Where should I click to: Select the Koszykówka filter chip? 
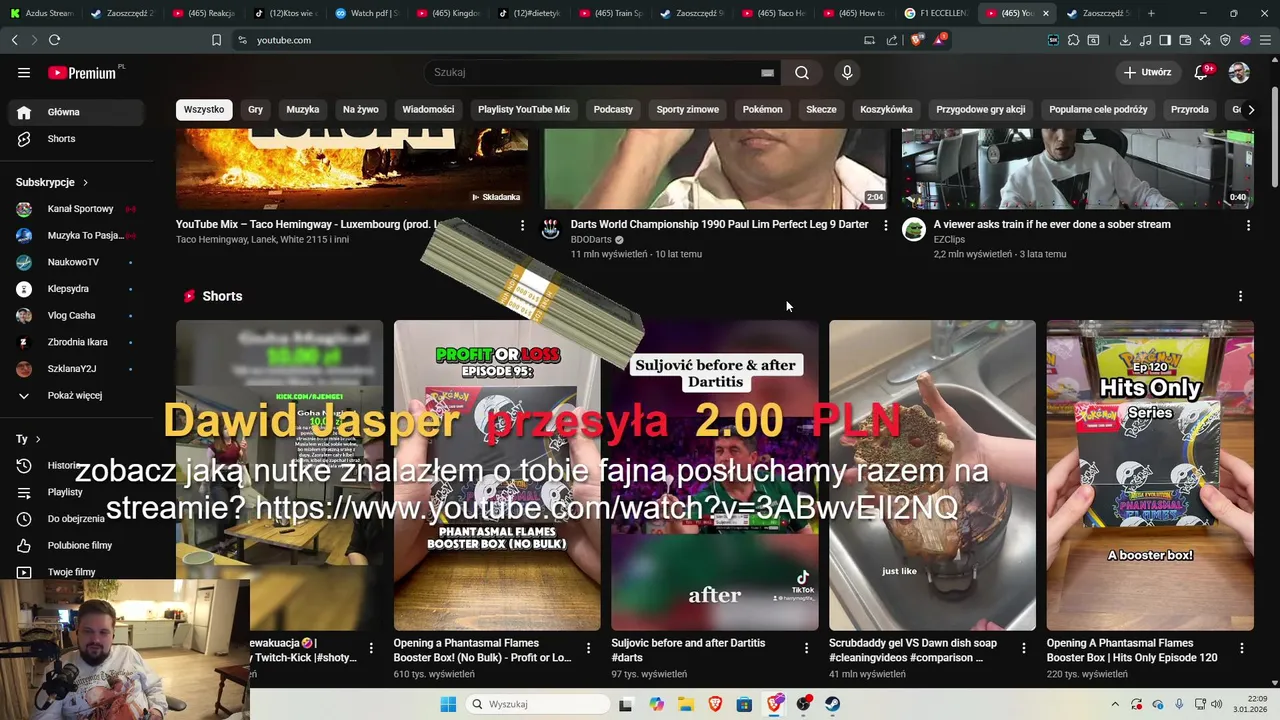886,109
